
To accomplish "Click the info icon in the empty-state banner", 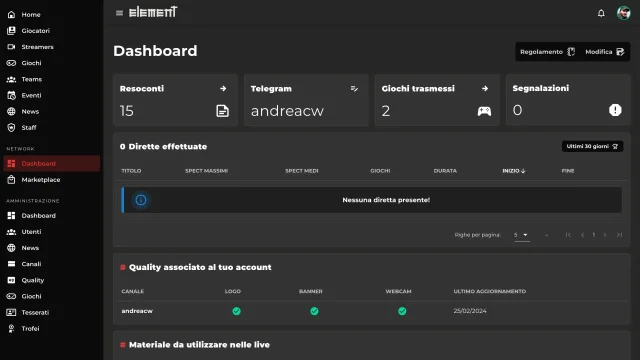I will [x=141, y=200].
